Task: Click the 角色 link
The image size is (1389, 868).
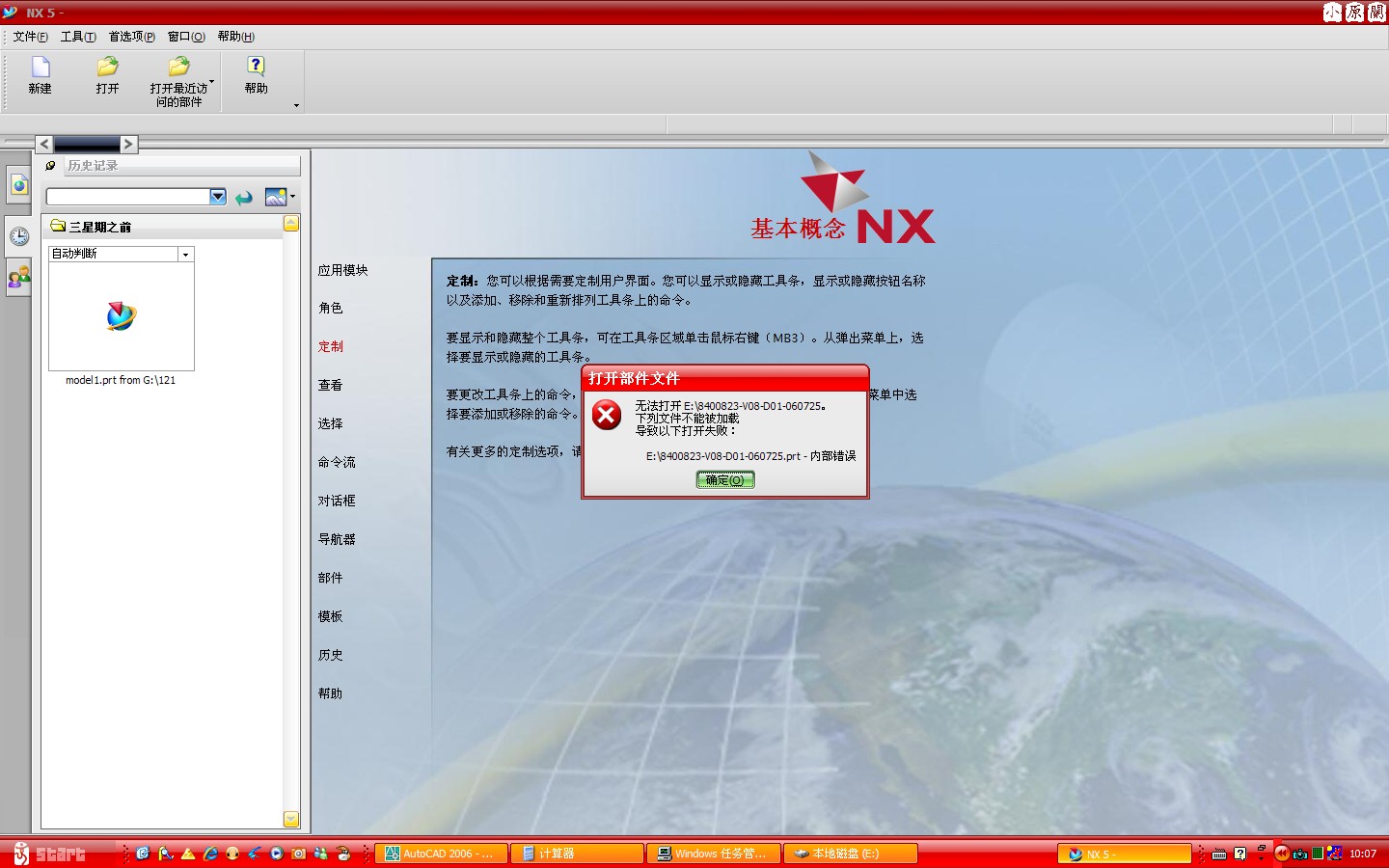Action: 331,309
